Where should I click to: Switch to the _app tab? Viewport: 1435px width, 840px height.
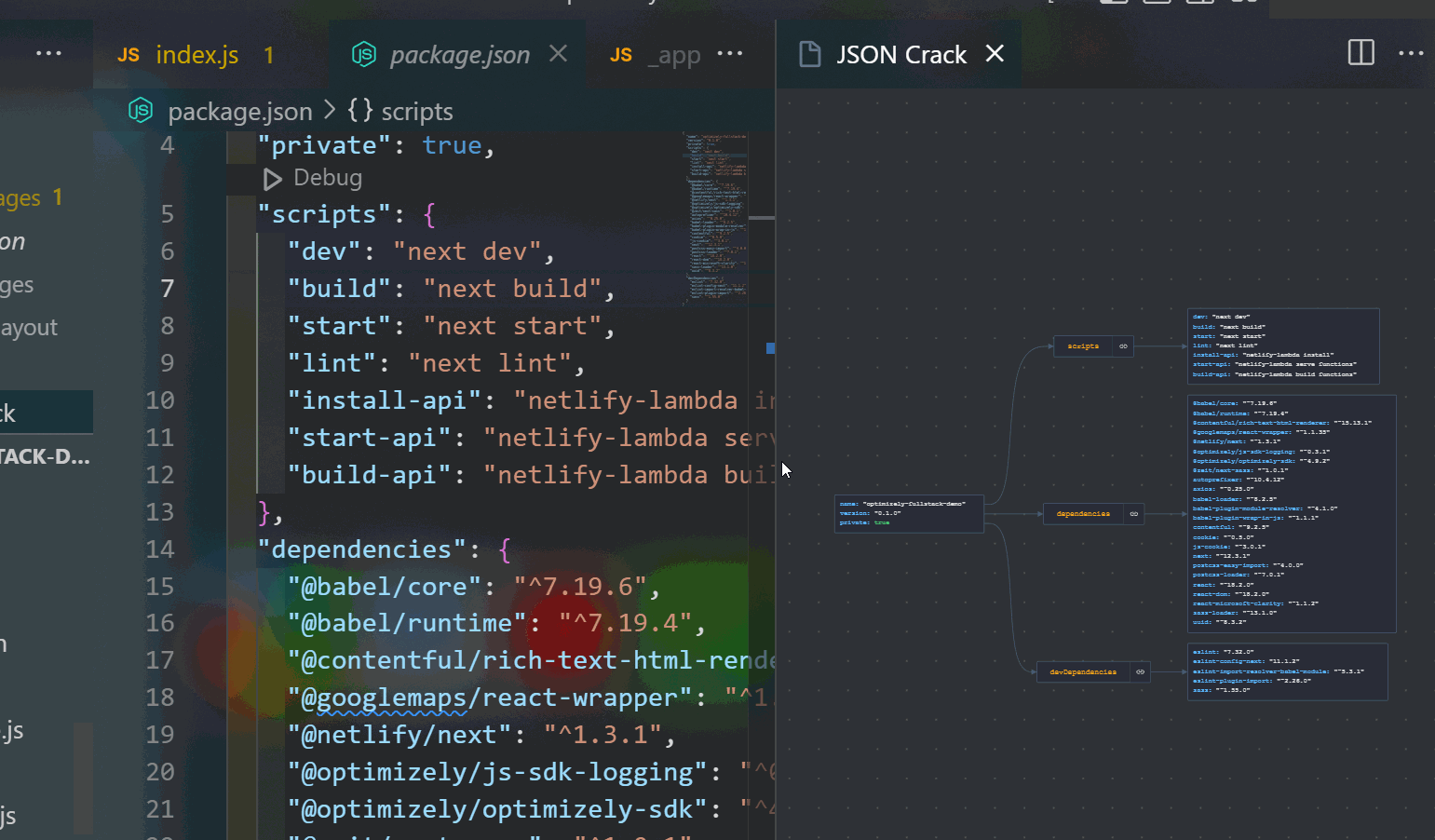(673, 55)
